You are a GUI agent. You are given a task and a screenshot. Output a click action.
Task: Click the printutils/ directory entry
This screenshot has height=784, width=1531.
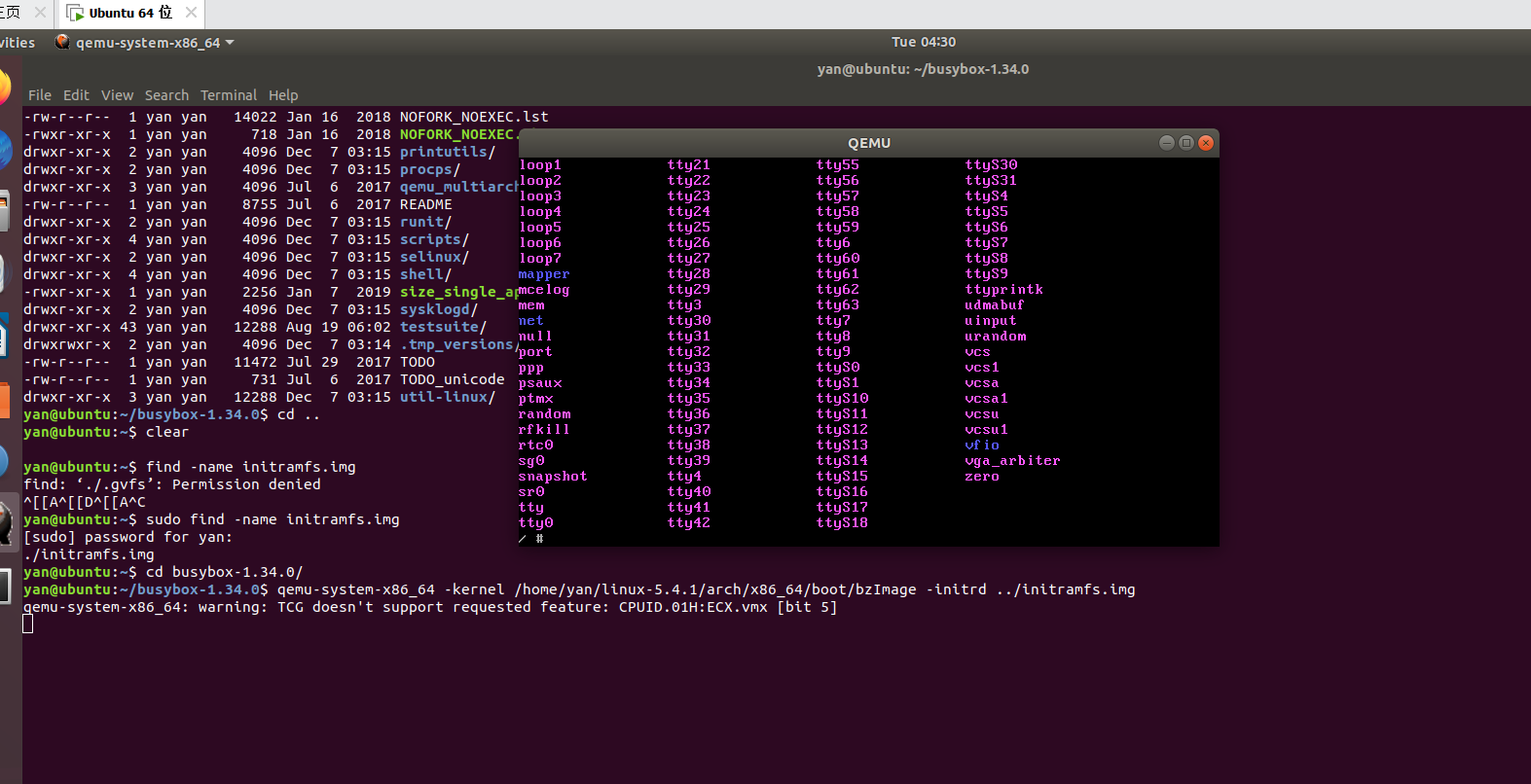pos(448,152)
